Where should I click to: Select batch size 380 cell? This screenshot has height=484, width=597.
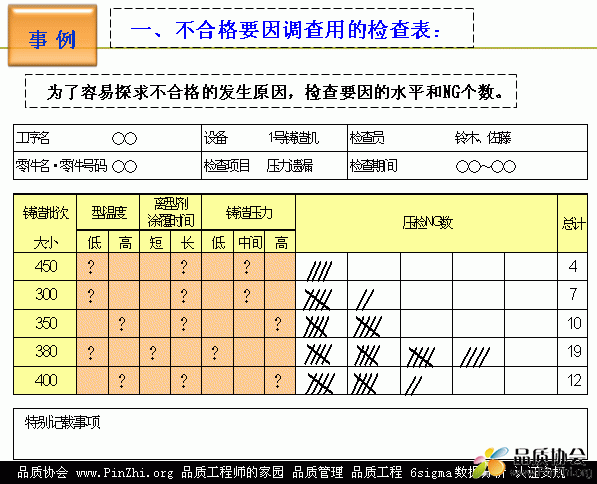click(45, 352)
